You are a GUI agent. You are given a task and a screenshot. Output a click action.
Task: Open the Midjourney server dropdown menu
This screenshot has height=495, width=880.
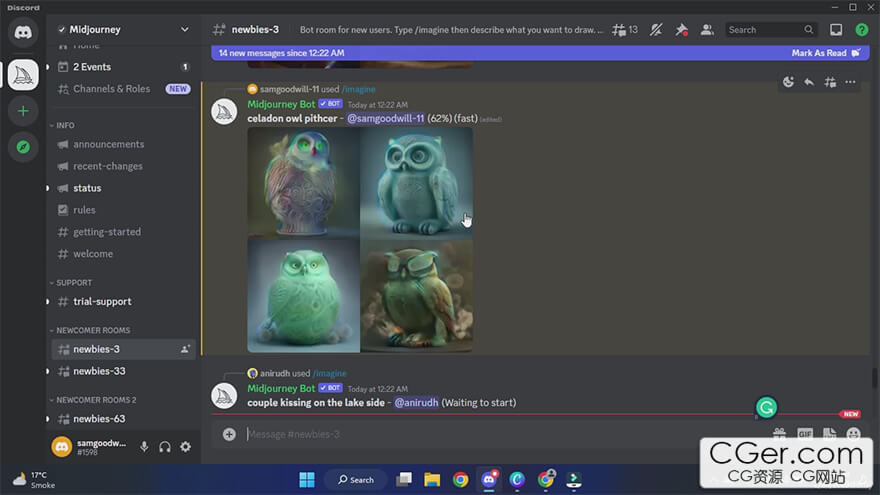pyautogui.click(x=185, y=29)
